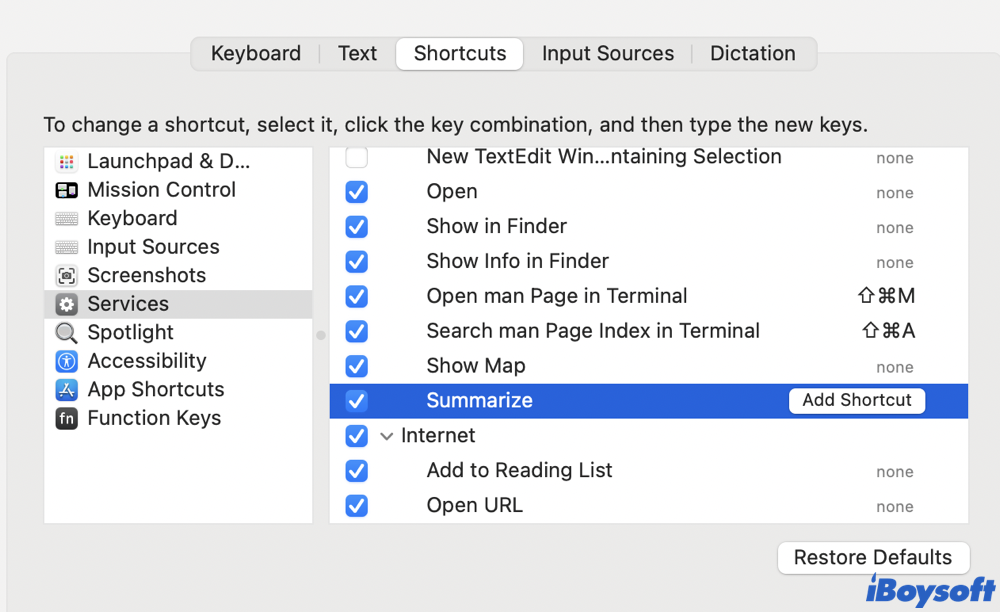Click the App Shortcuts icon
The height and width of the screenshot is (612, 1000).
pyautogui.click(x=67, y=390)
